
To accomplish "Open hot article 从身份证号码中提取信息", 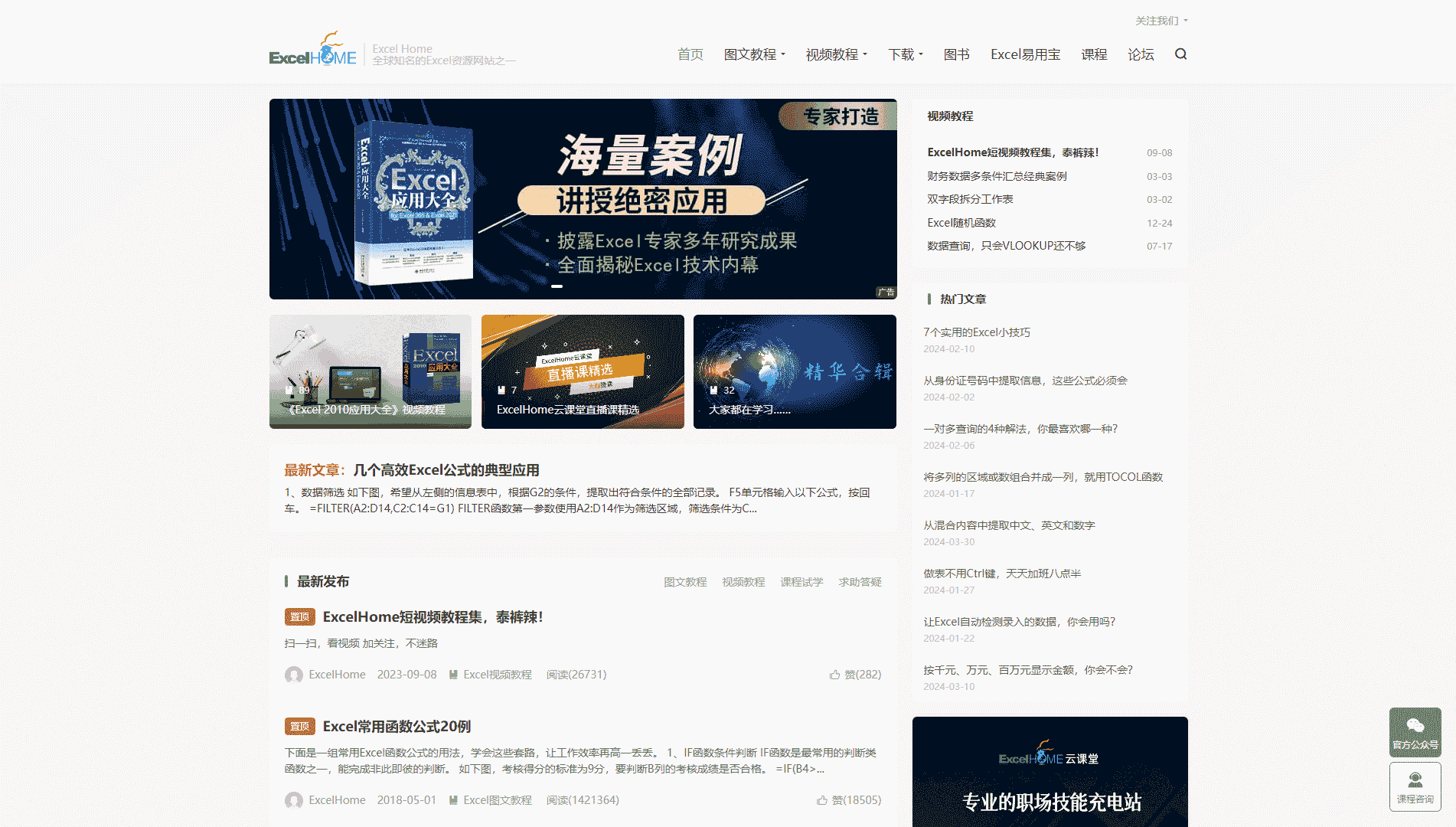I will (1025, 381).
